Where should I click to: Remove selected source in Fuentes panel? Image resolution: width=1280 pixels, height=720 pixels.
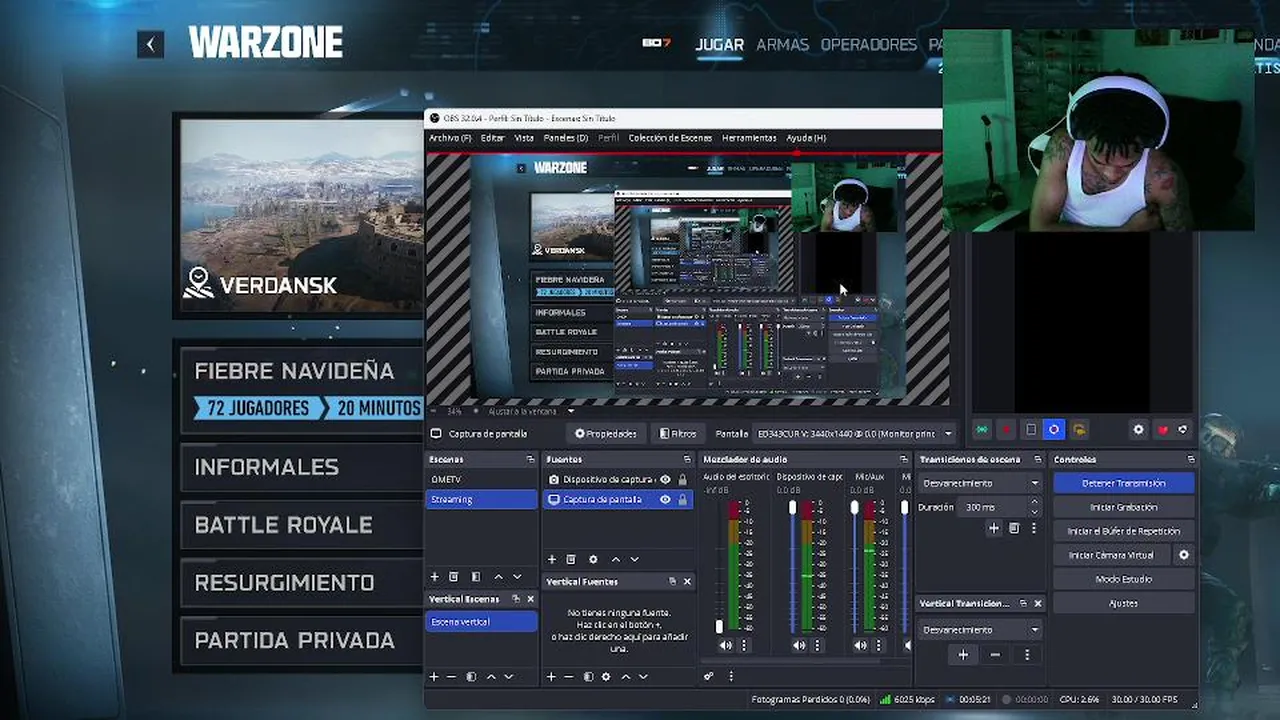pos(571,559)
